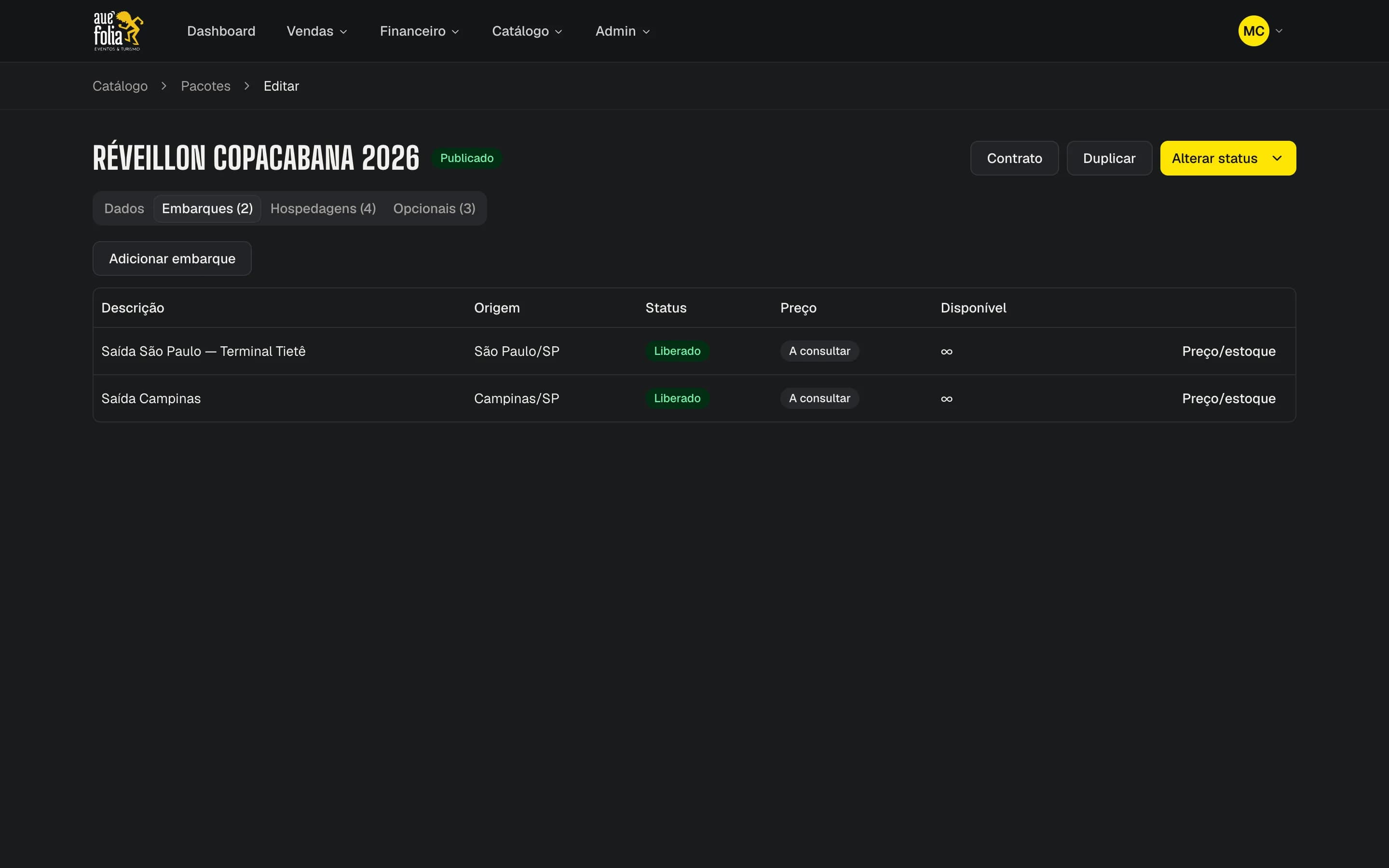Open the Financeiro dropdown menu
This screenshot has height=868, width=1389.
tap(419, 31)
